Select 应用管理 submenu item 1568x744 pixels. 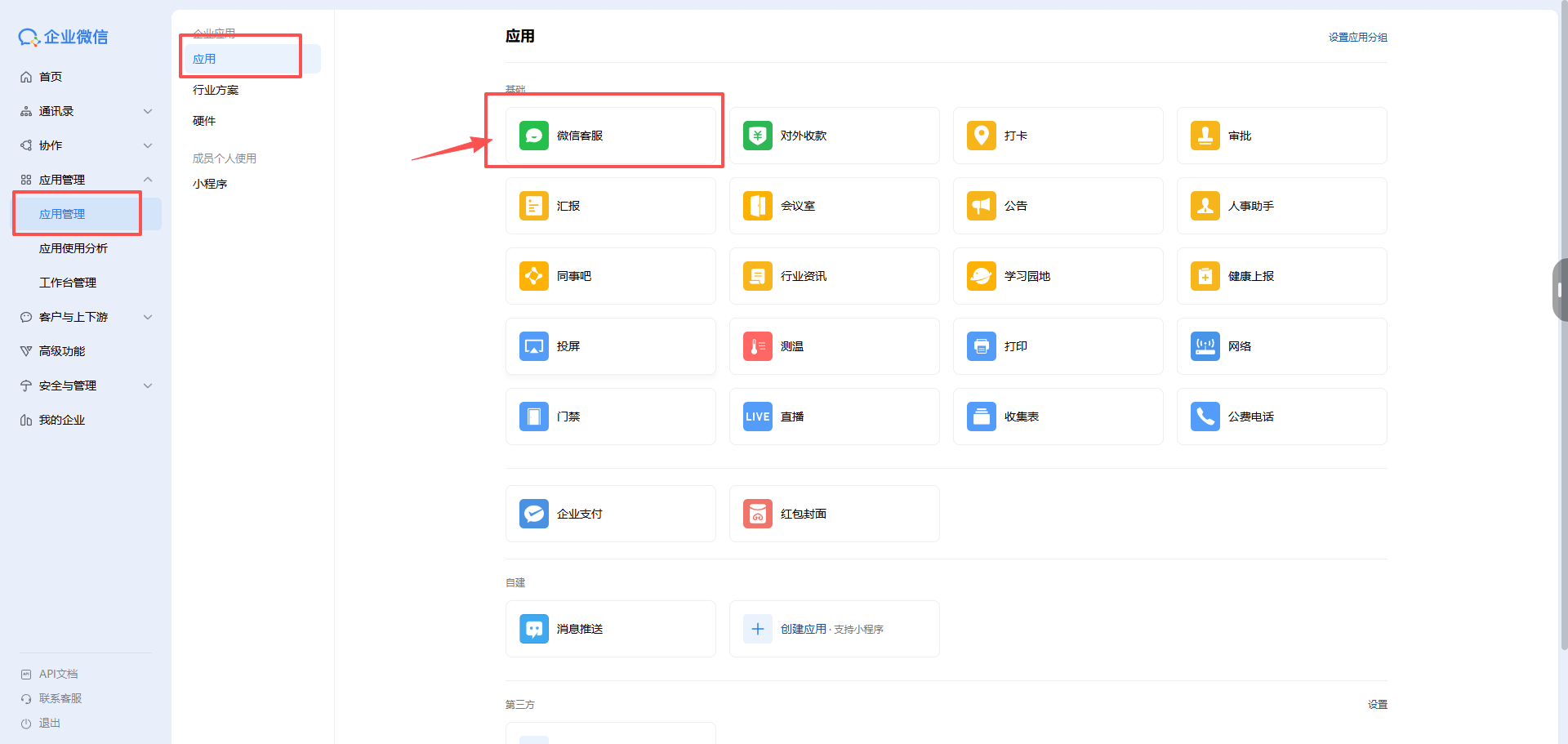[x=87, y=214]
